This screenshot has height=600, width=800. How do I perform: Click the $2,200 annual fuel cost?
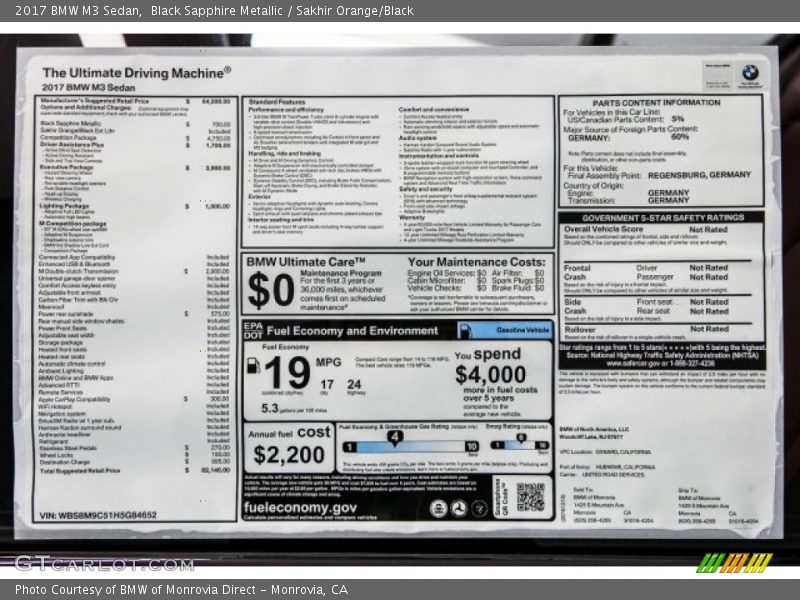click(x=289, y=455)
